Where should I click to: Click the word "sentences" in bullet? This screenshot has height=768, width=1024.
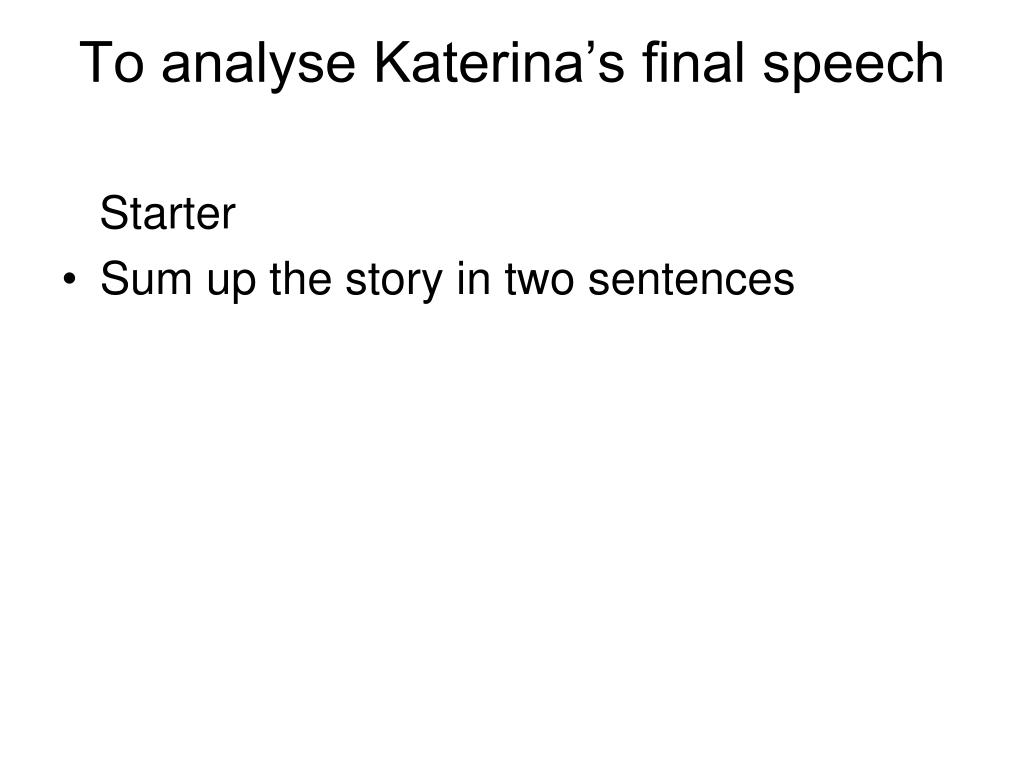(691, 280)
